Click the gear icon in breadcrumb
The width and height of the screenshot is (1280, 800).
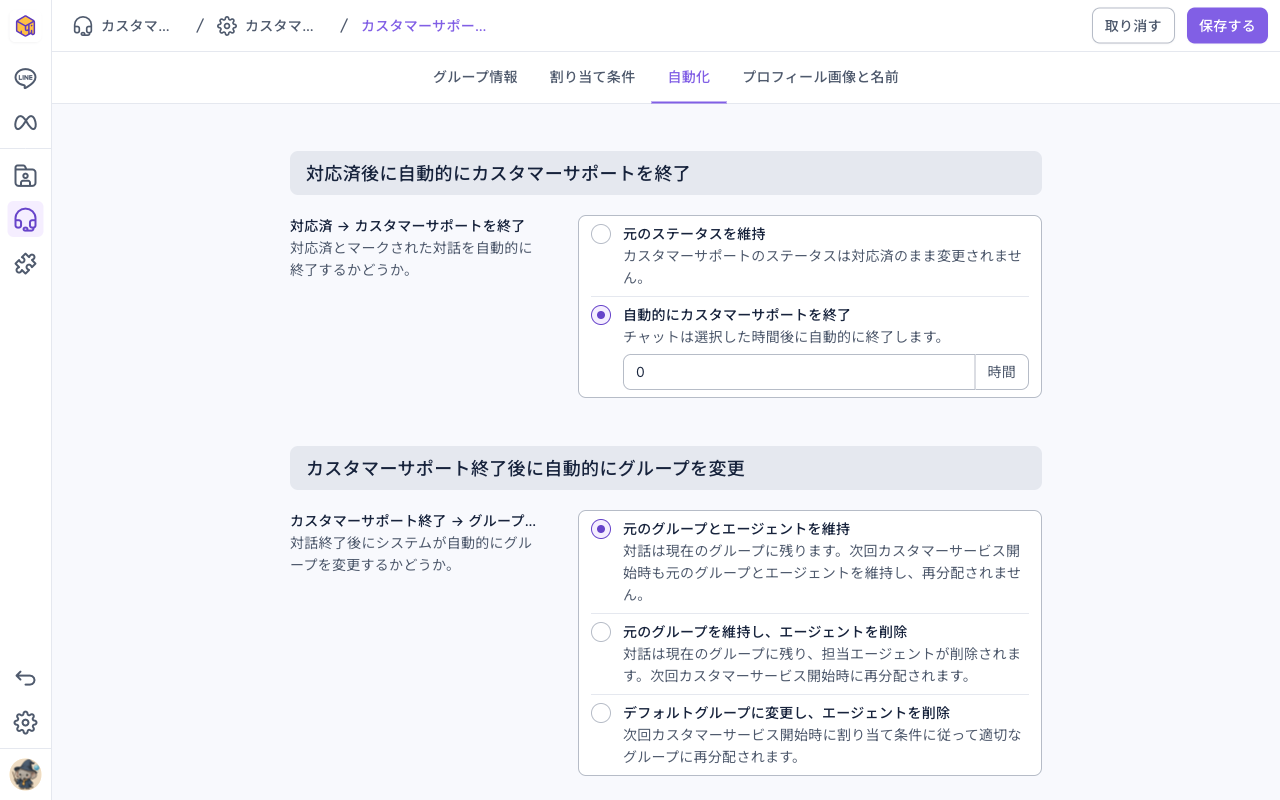click(x=227, y=26)
